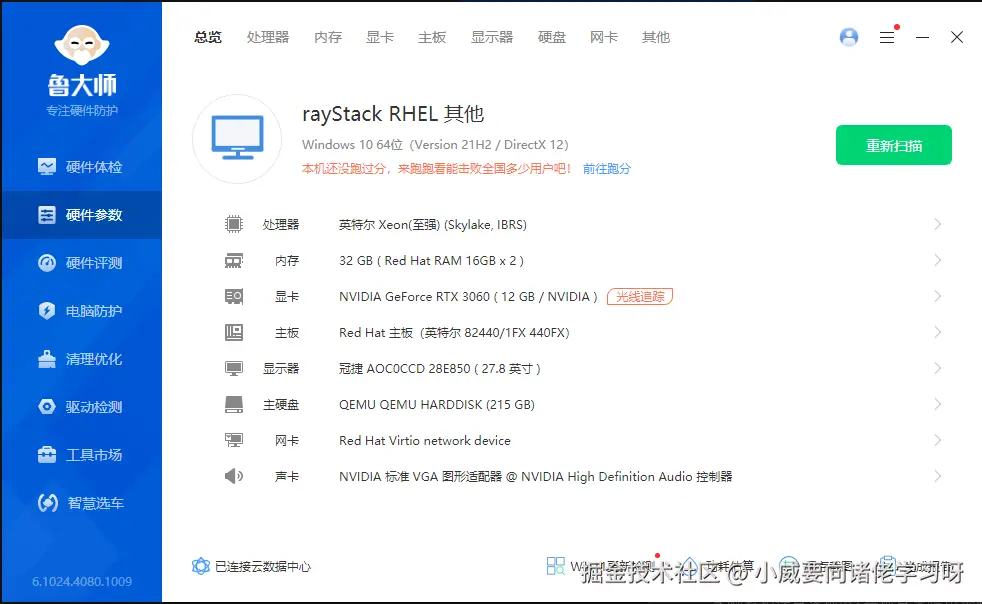Switch to the 总览 tab

[x=208, y=38]
